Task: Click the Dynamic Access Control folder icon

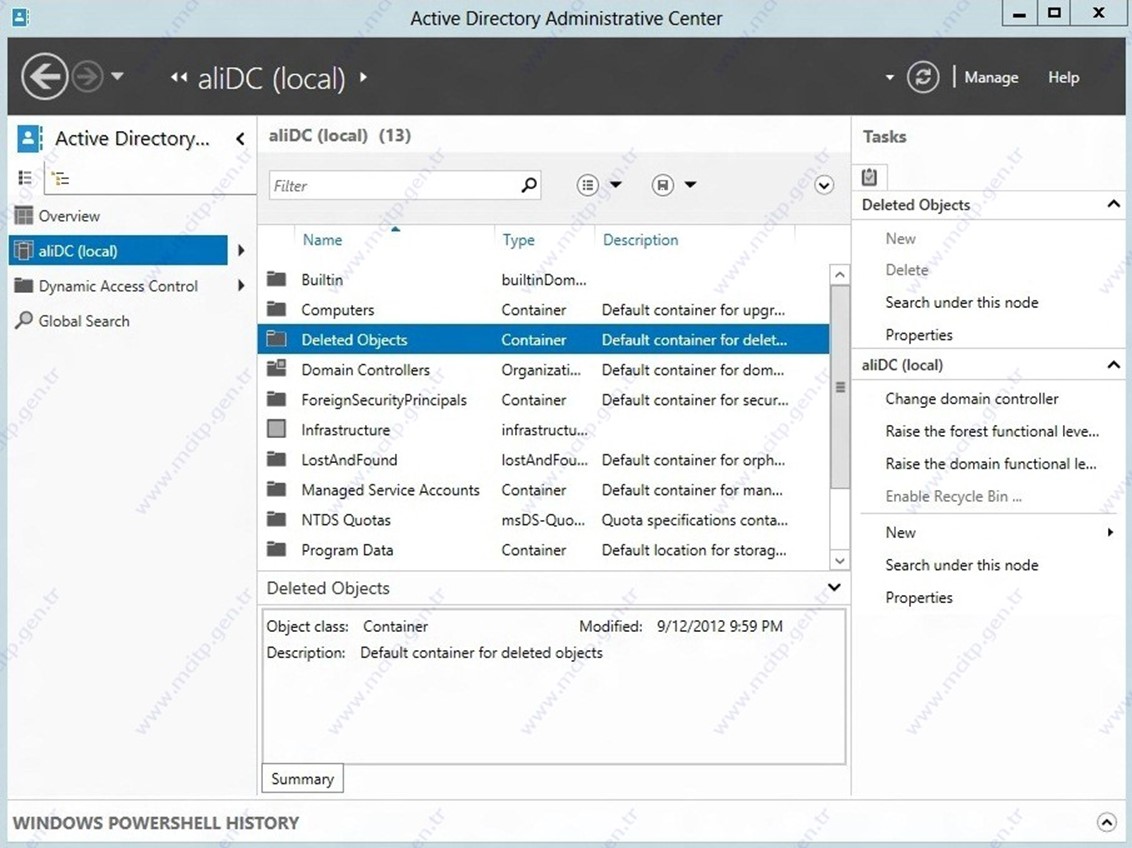Action: (24, 285)
